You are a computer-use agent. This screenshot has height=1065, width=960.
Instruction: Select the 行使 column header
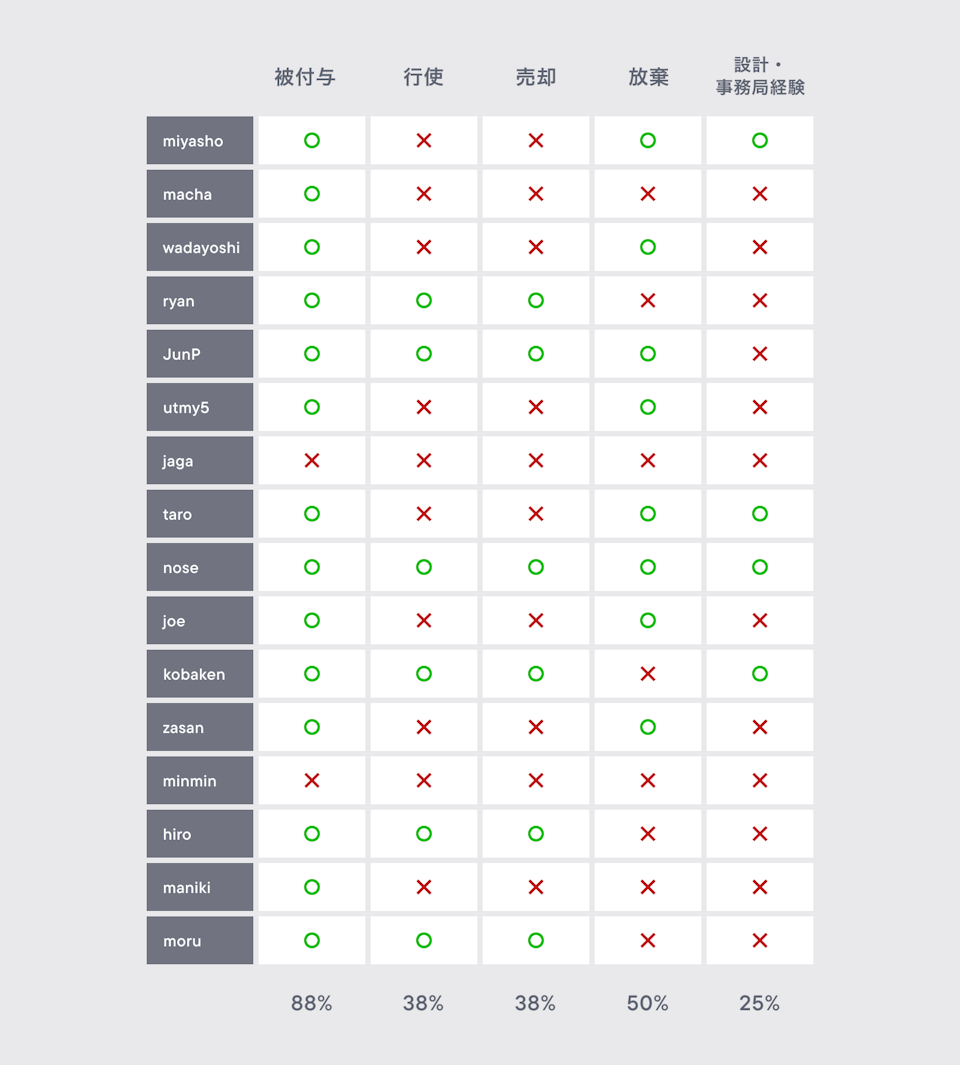424,78
